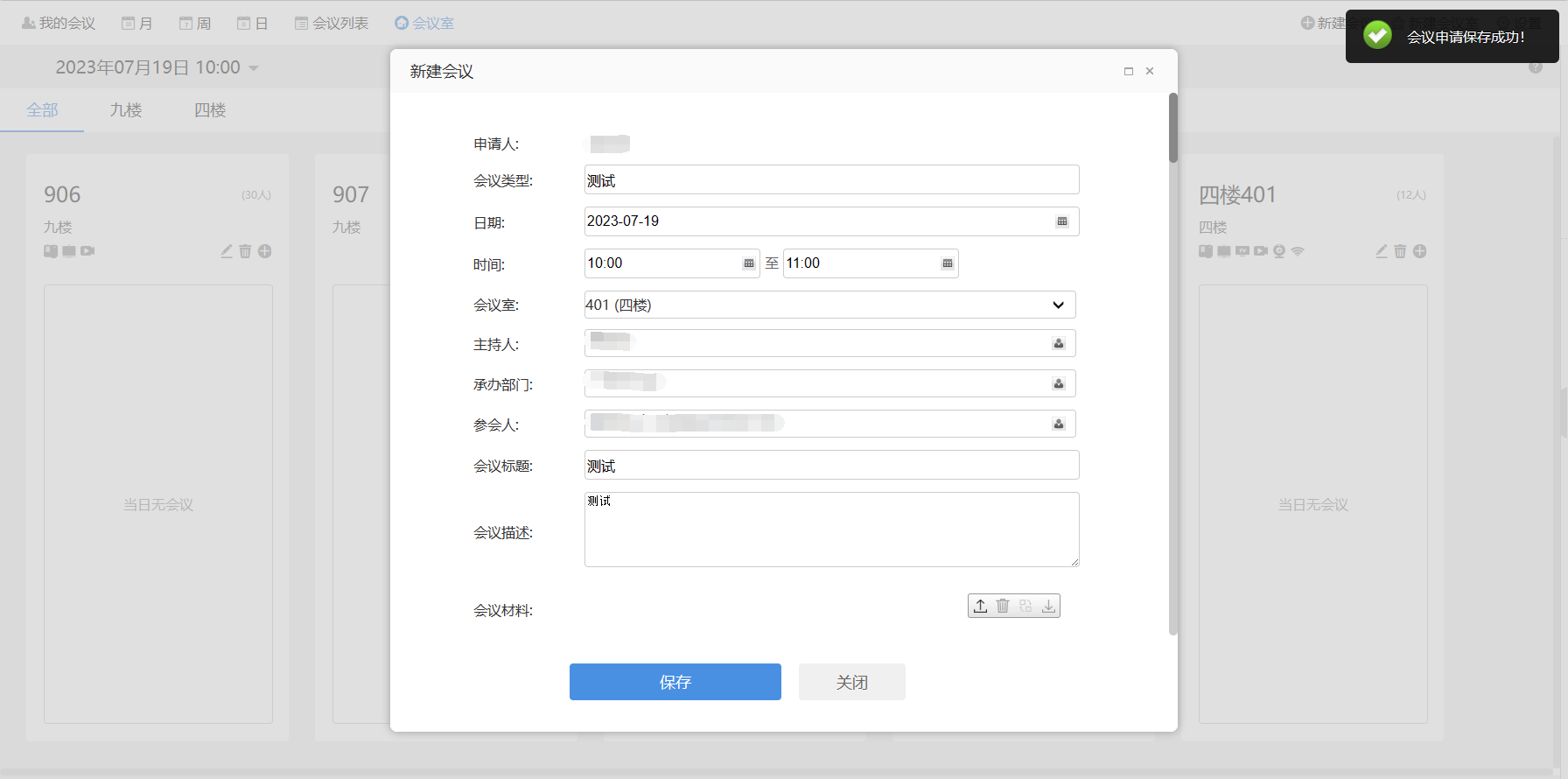This screenshot has width=1568, height=779.
Task: Switch to the 九楼 tab
Action: pos(126,110)
